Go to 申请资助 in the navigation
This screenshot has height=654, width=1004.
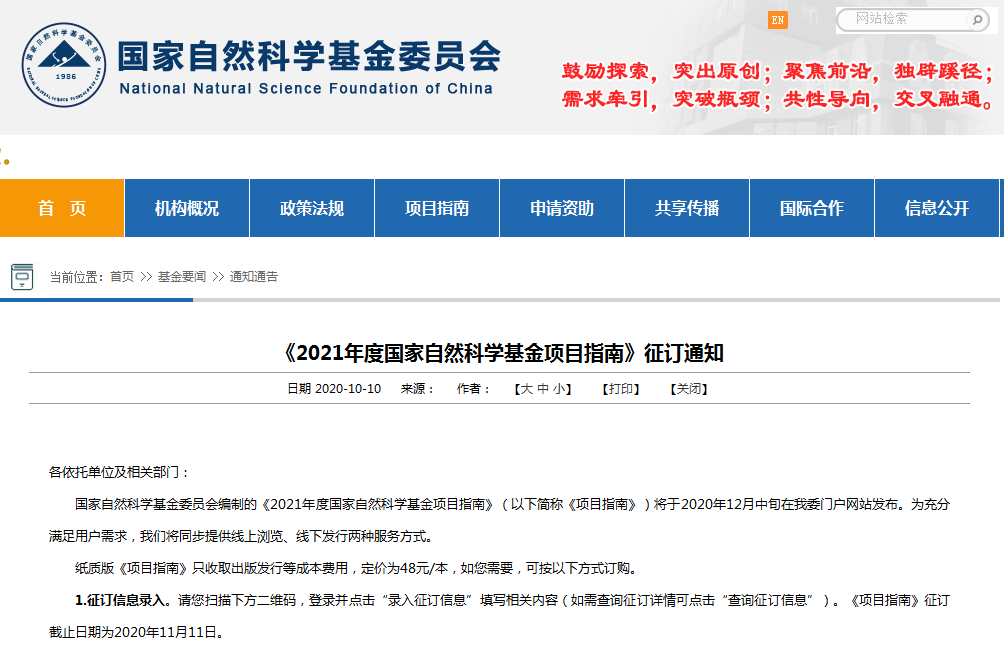pyautogui.click(x=562, y=208)
